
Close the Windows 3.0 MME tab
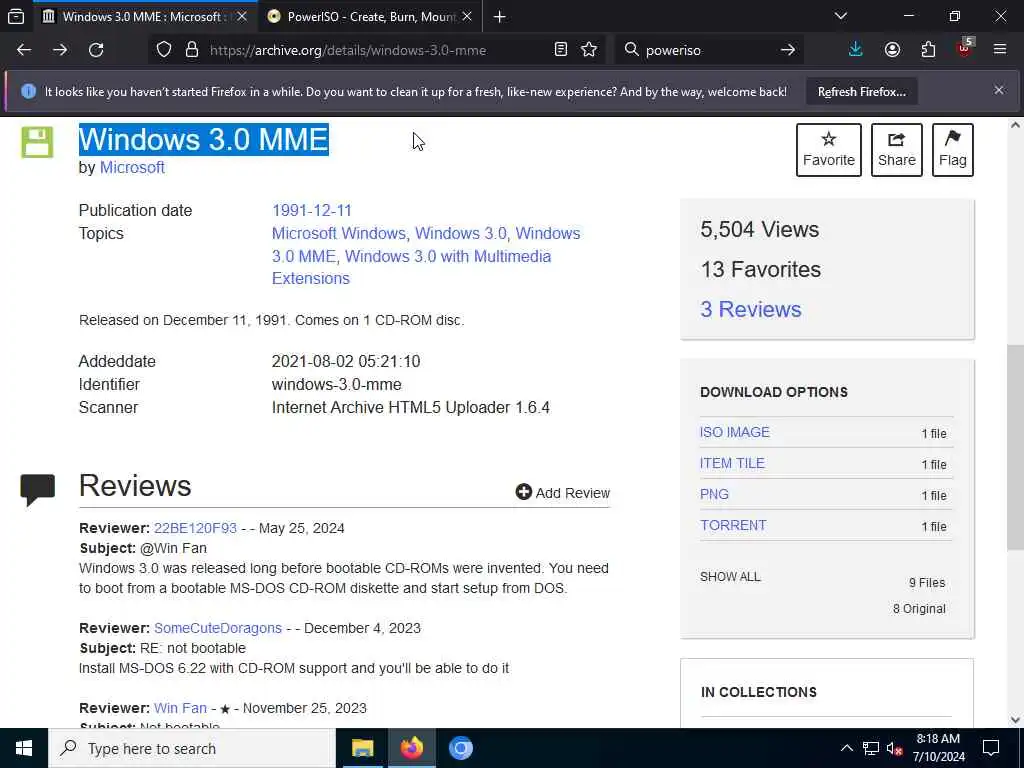pyautogui.click(x=242, y=16)
